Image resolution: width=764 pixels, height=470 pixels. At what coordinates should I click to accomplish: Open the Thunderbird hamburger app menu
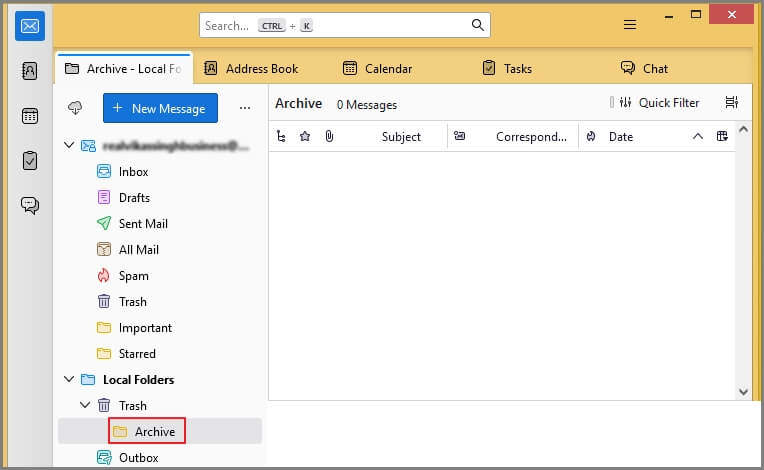(x=630, y=24)
